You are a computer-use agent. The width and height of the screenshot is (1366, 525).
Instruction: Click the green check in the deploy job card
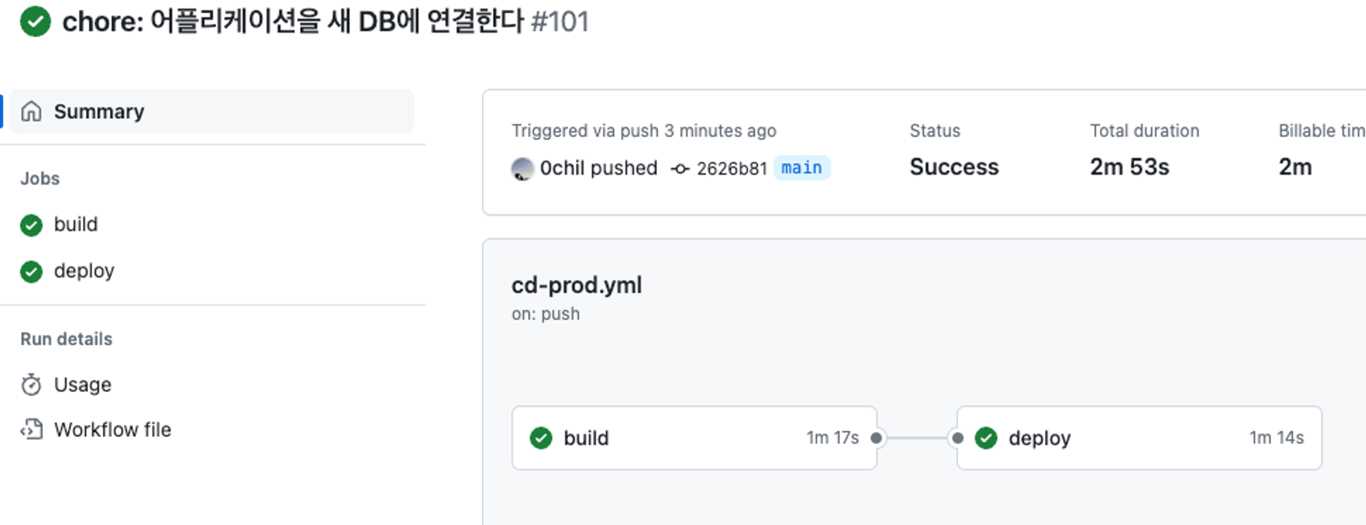pyautogui.click(x=986, y=438)
